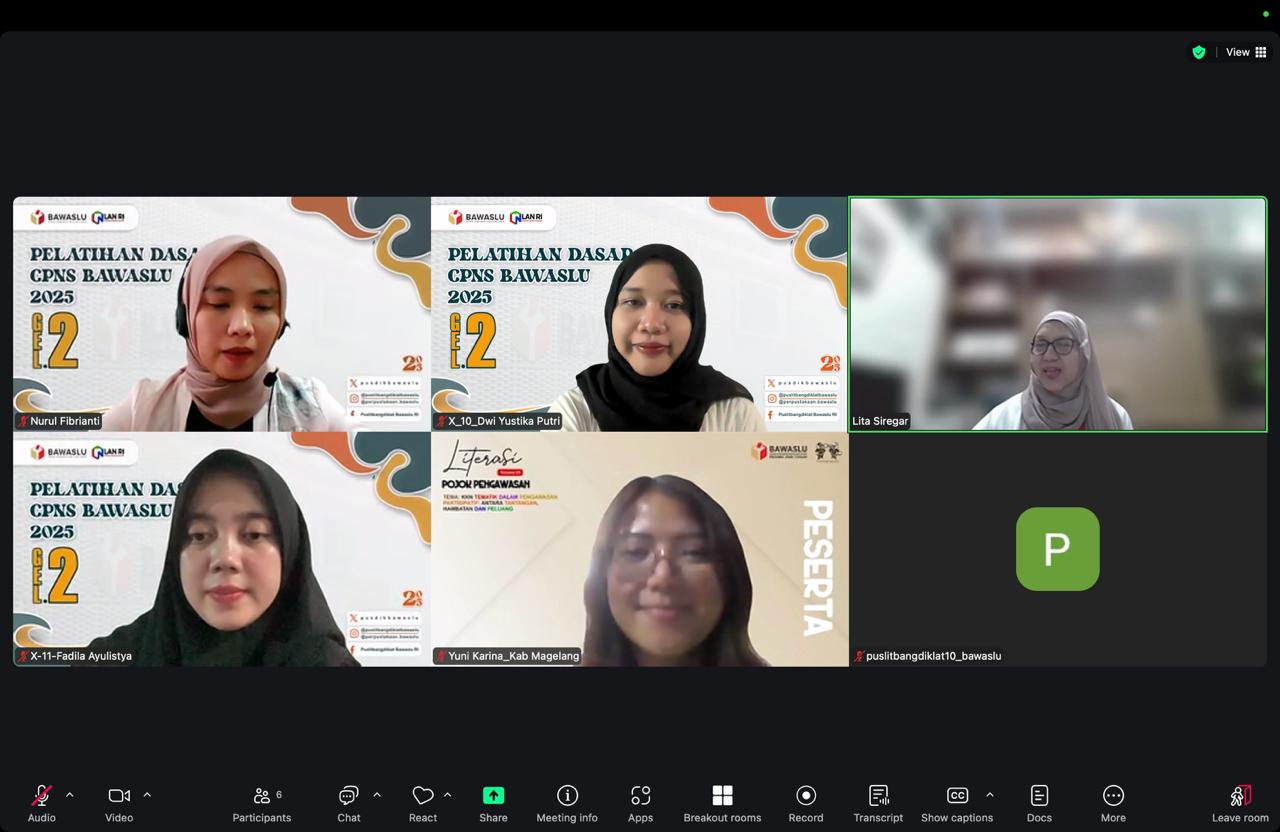The width and height of the screenshot is (1280, 832).
Task: Click the React heart icon
Action: click(x=422, y=796)
